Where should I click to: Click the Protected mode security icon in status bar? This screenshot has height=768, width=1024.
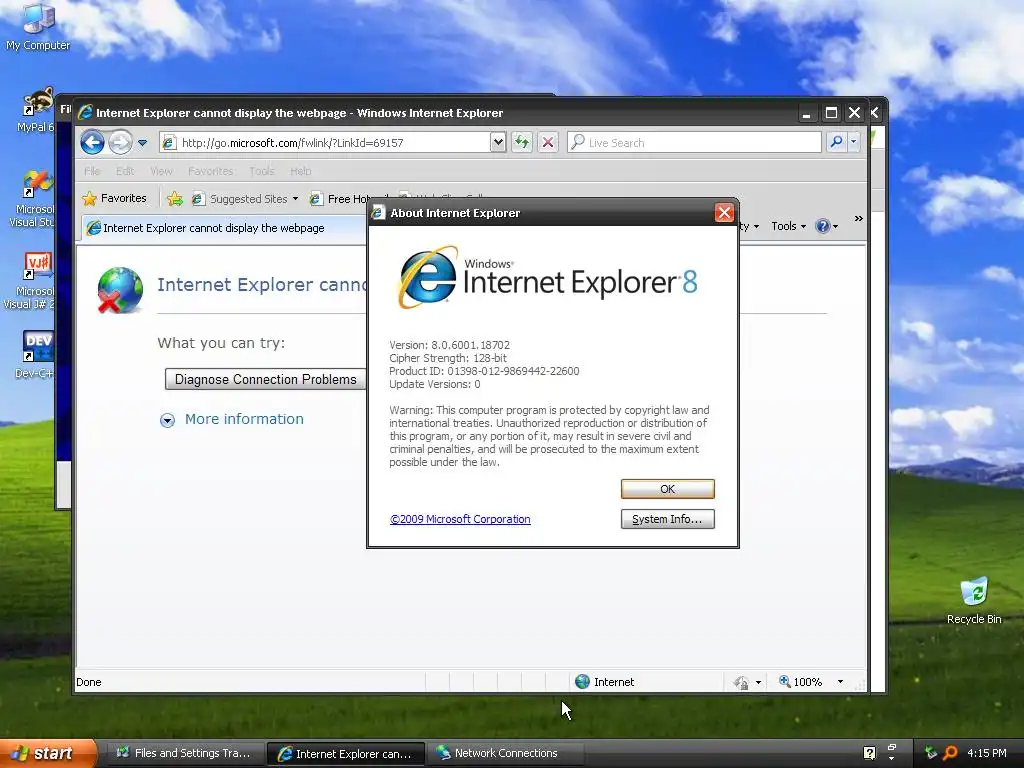coord(741,682)
